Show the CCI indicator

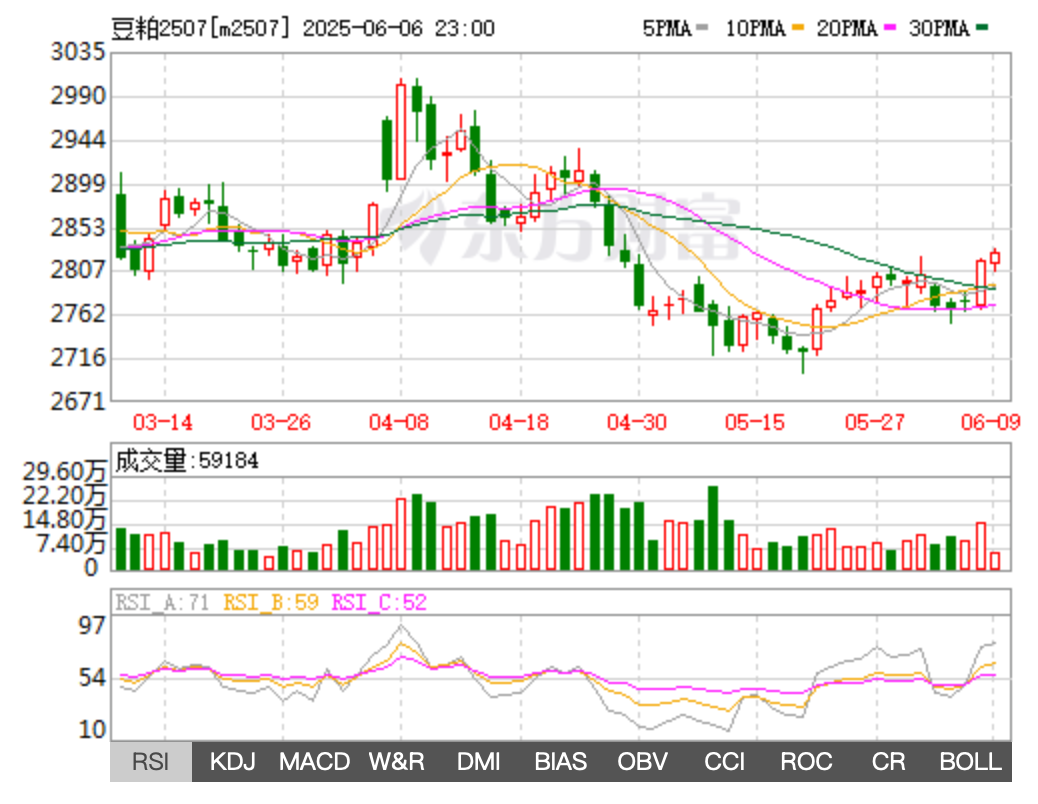[725, 762]
